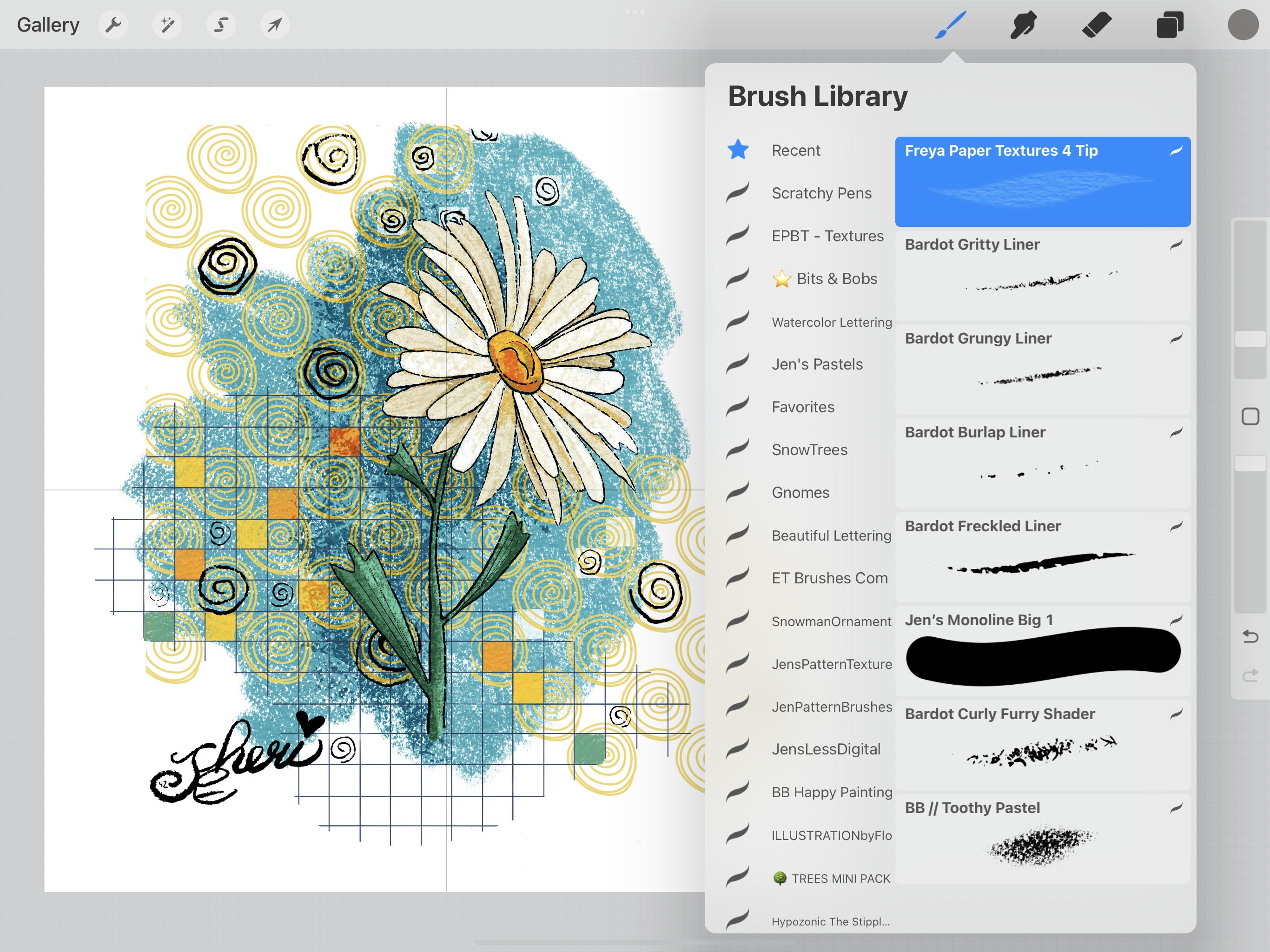This screenshot has height=952, width=1270.
Task: Return to Gallery
Action: (x=48, y=25)
